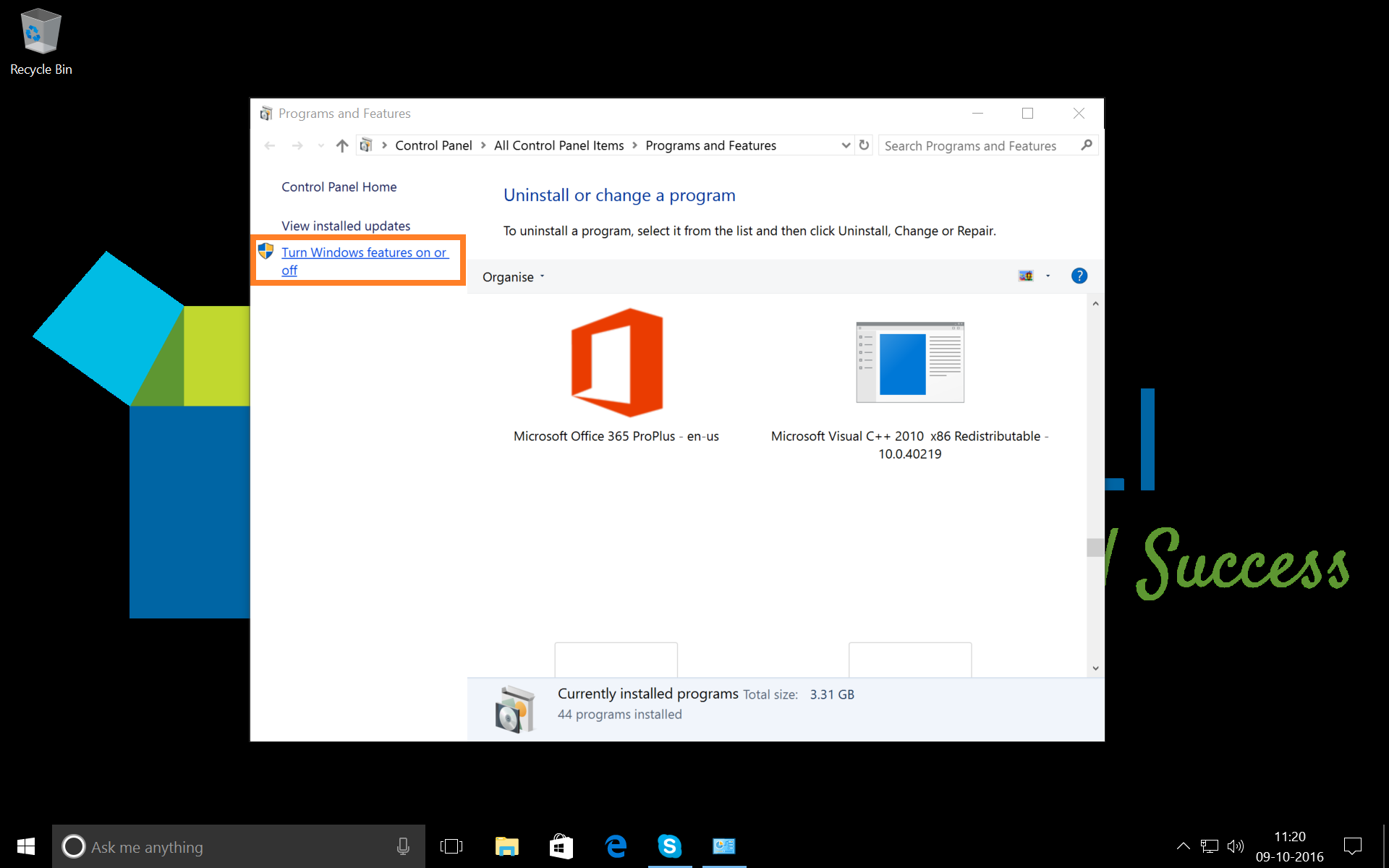This screenshot has width=1389, height=868.
Task: Maximize the Programs and Features window
Action: (x=1027, y=114)
